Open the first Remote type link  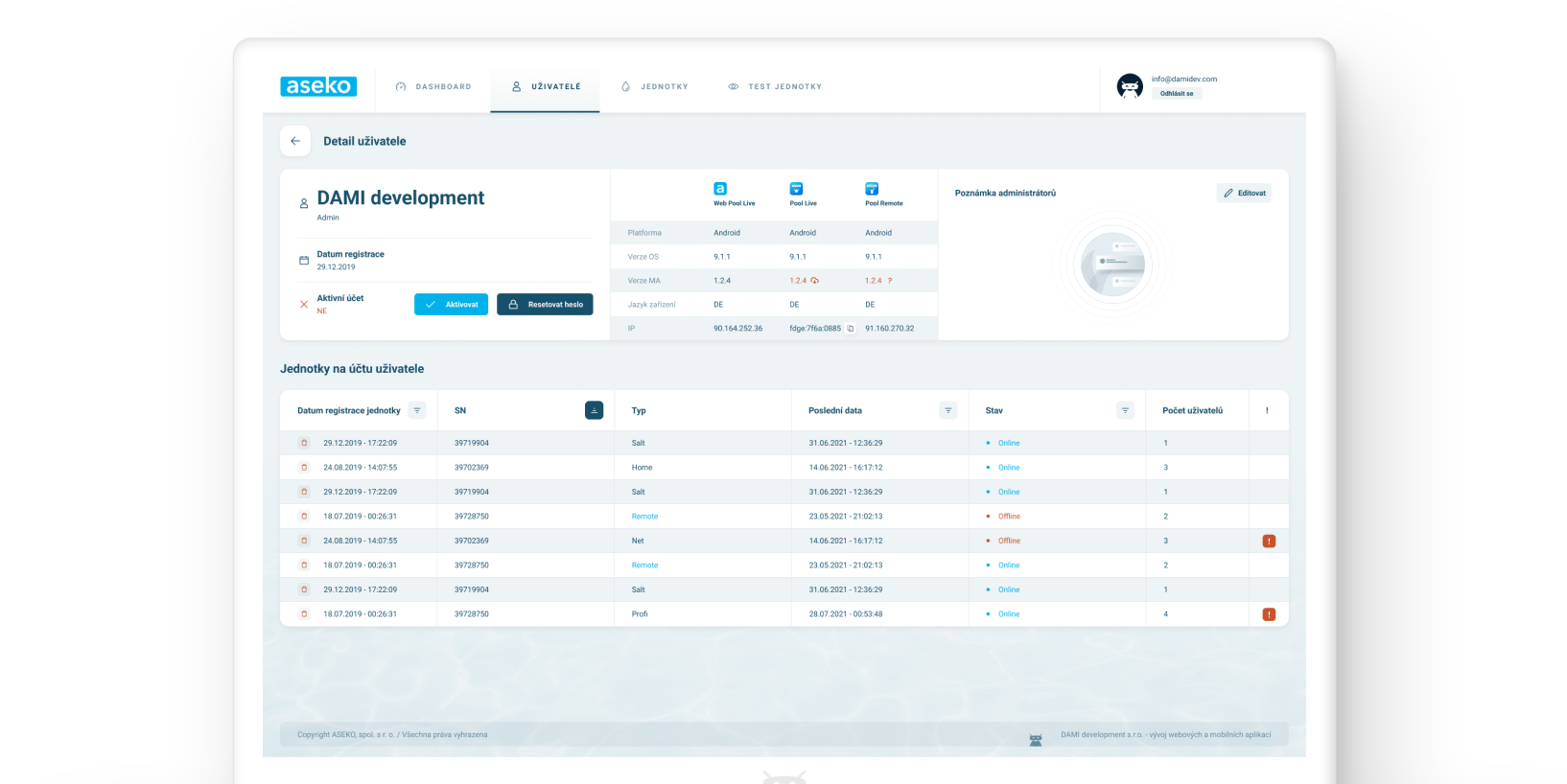(644, 517)
